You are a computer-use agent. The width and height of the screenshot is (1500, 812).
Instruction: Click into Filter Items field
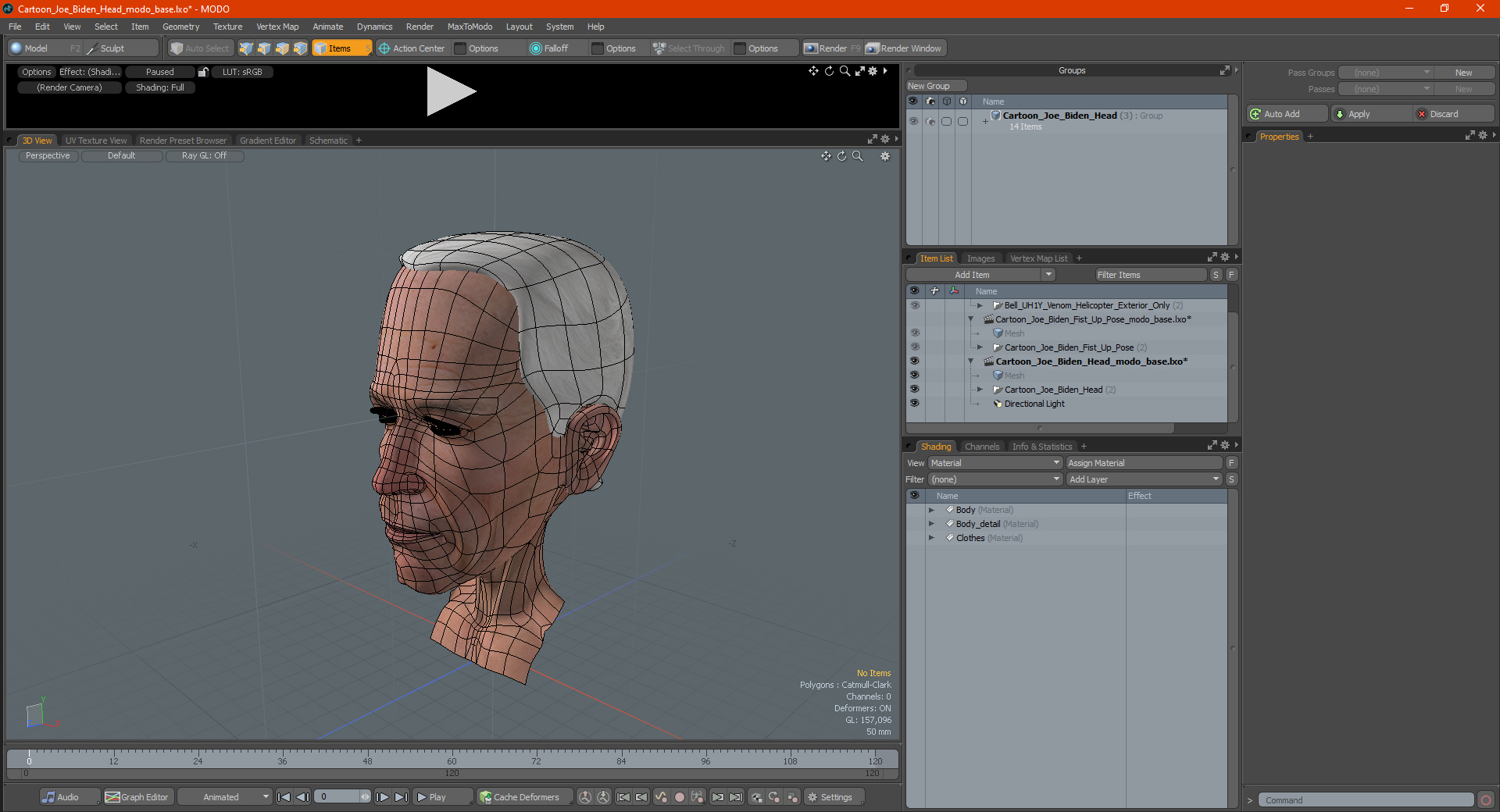(1150, 275)
